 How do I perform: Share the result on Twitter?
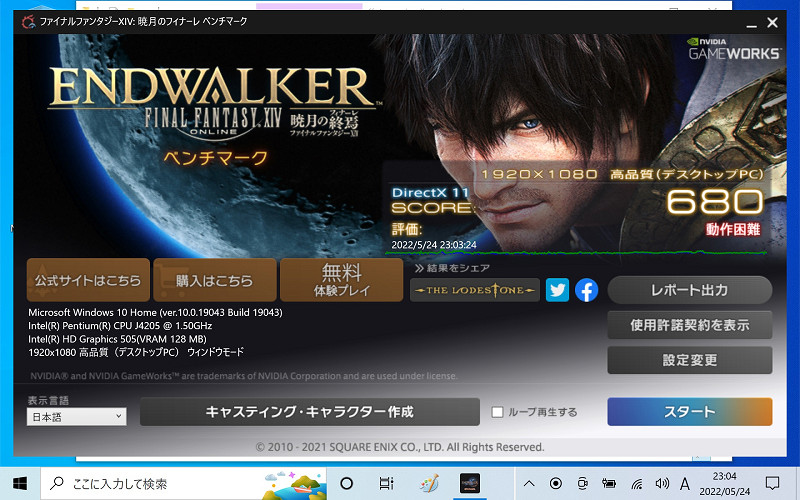pos(557,290)
